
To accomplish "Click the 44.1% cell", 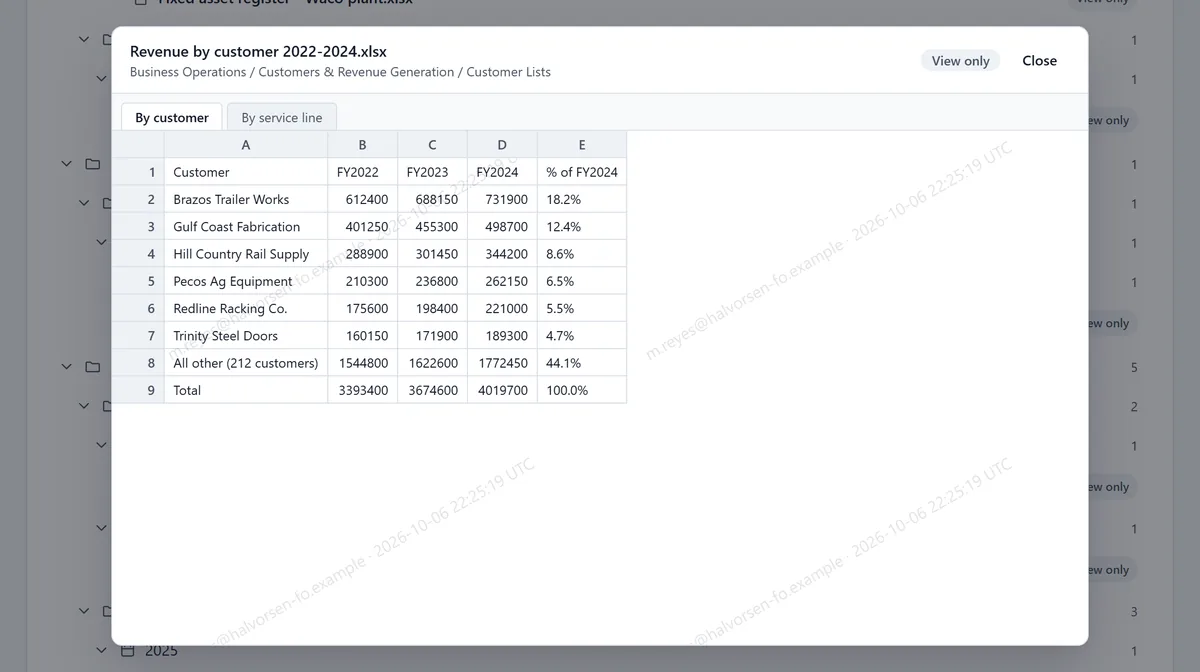I will (x=582, y=363).
